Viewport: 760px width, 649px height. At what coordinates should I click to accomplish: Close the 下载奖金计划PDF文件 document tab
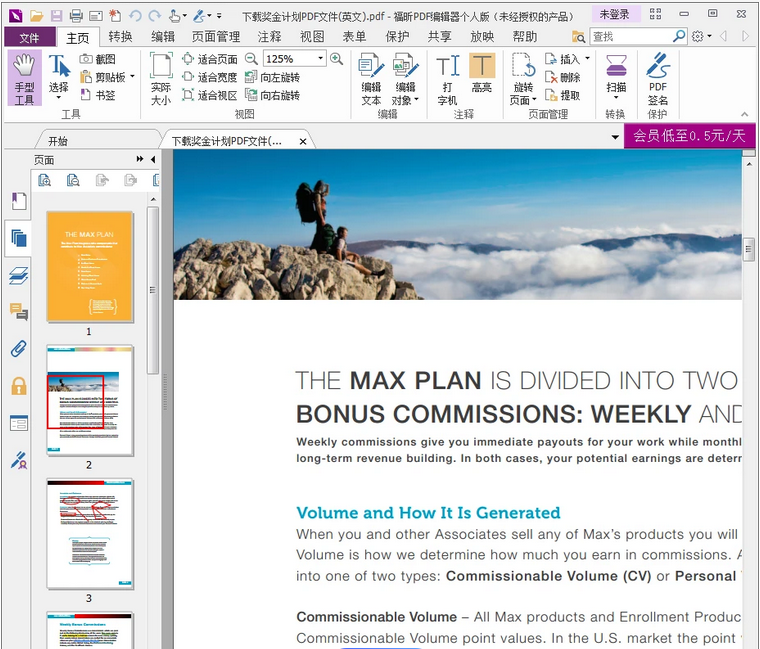coord(303,142)
